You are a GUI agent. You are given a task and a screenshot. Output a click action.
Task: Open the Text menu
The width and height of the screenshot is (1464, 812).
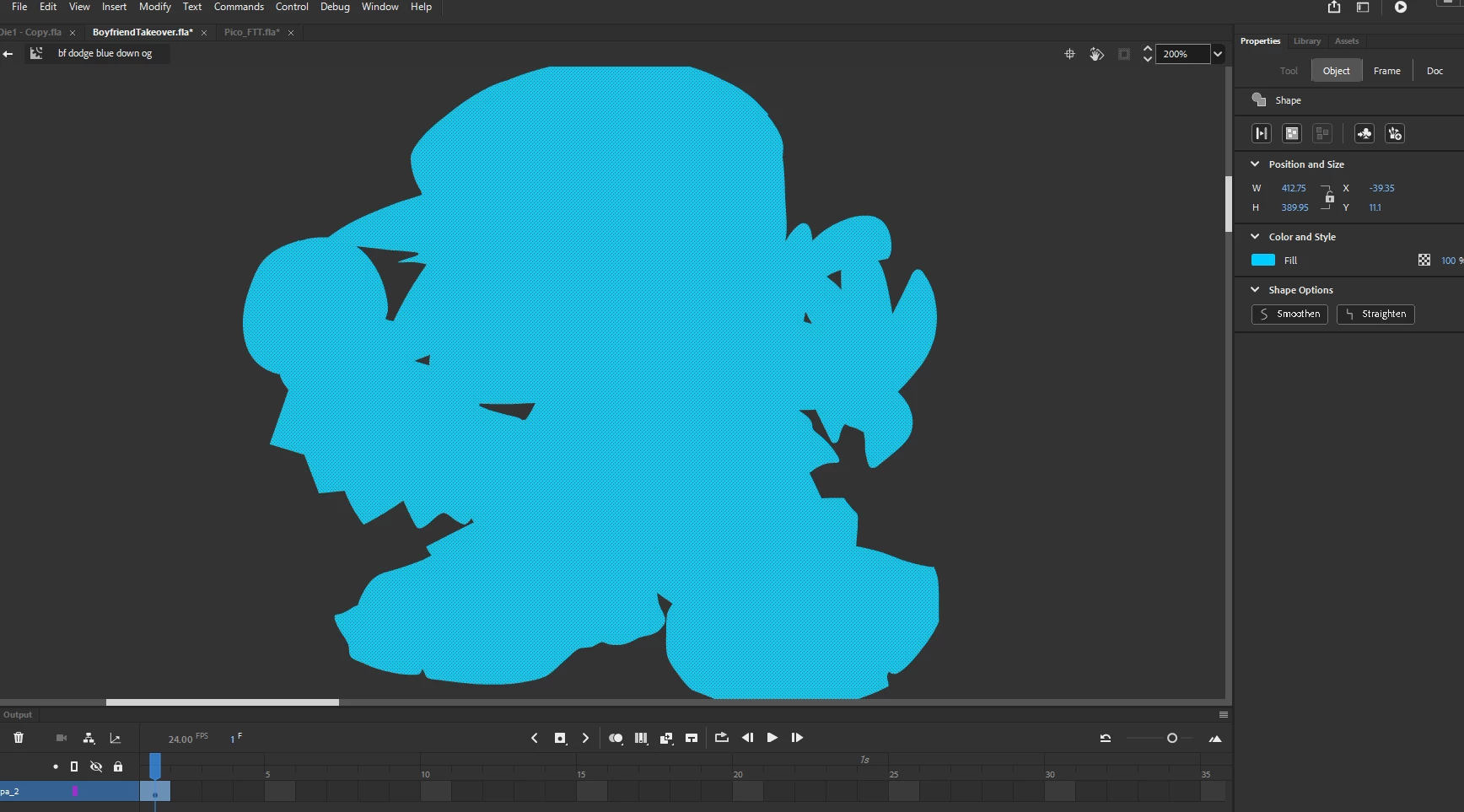192,7
